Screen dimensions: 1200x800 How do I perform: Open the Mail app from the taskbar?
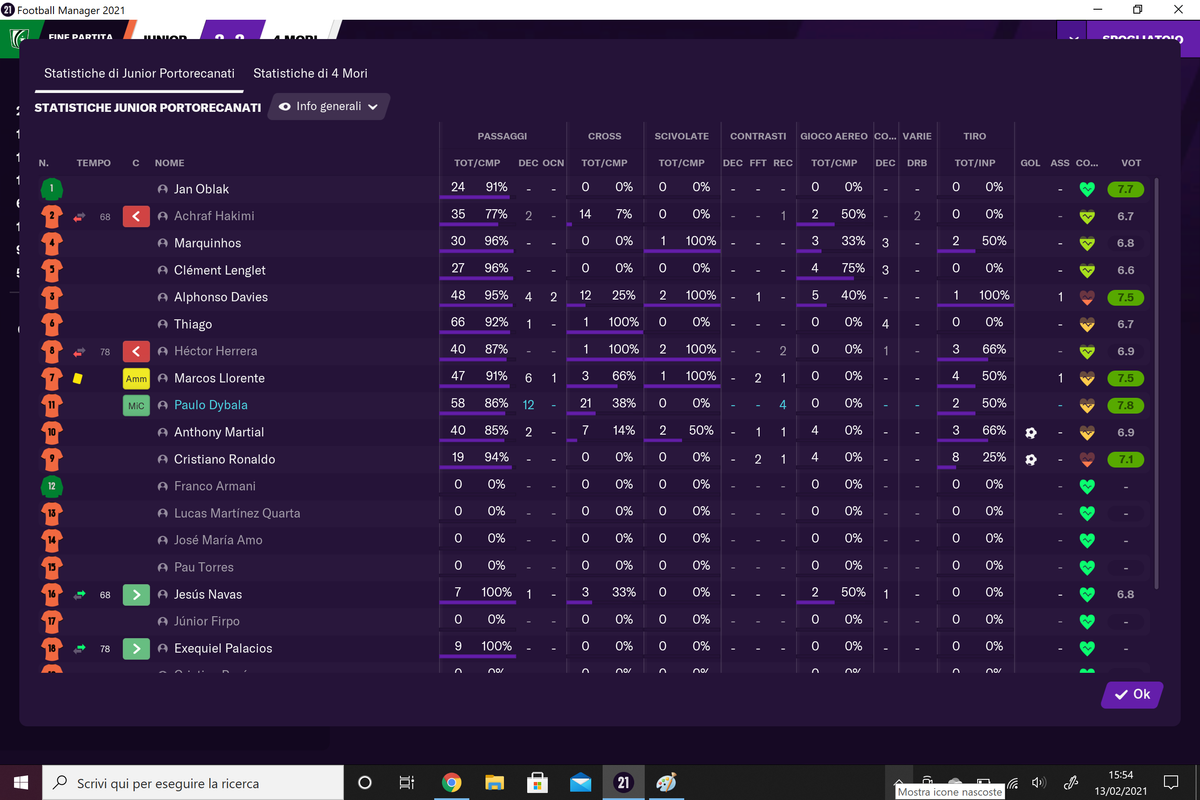tap(580, 783)
